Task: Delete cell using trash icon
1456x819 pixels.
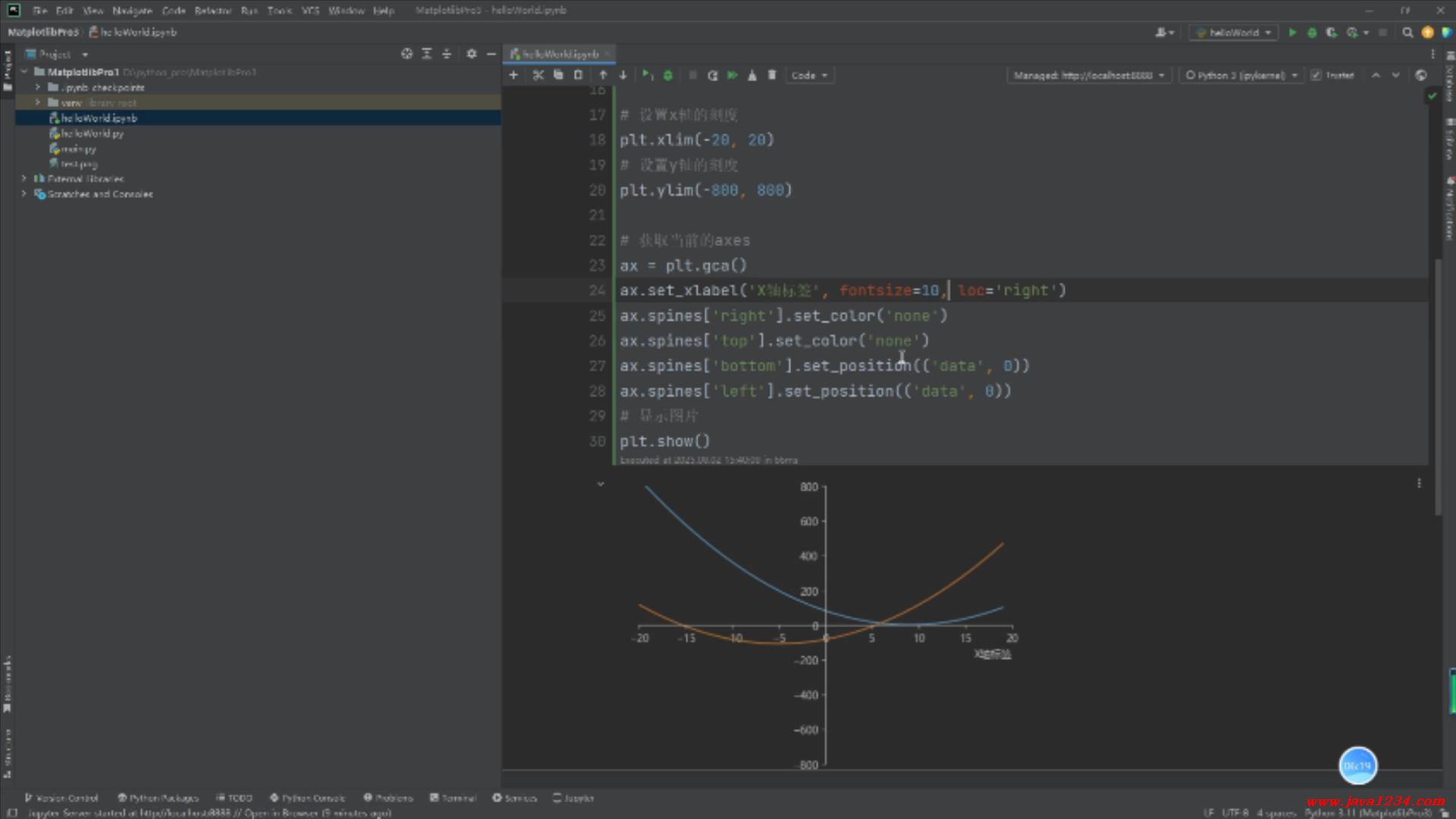Action: click(x=772, y=75)
